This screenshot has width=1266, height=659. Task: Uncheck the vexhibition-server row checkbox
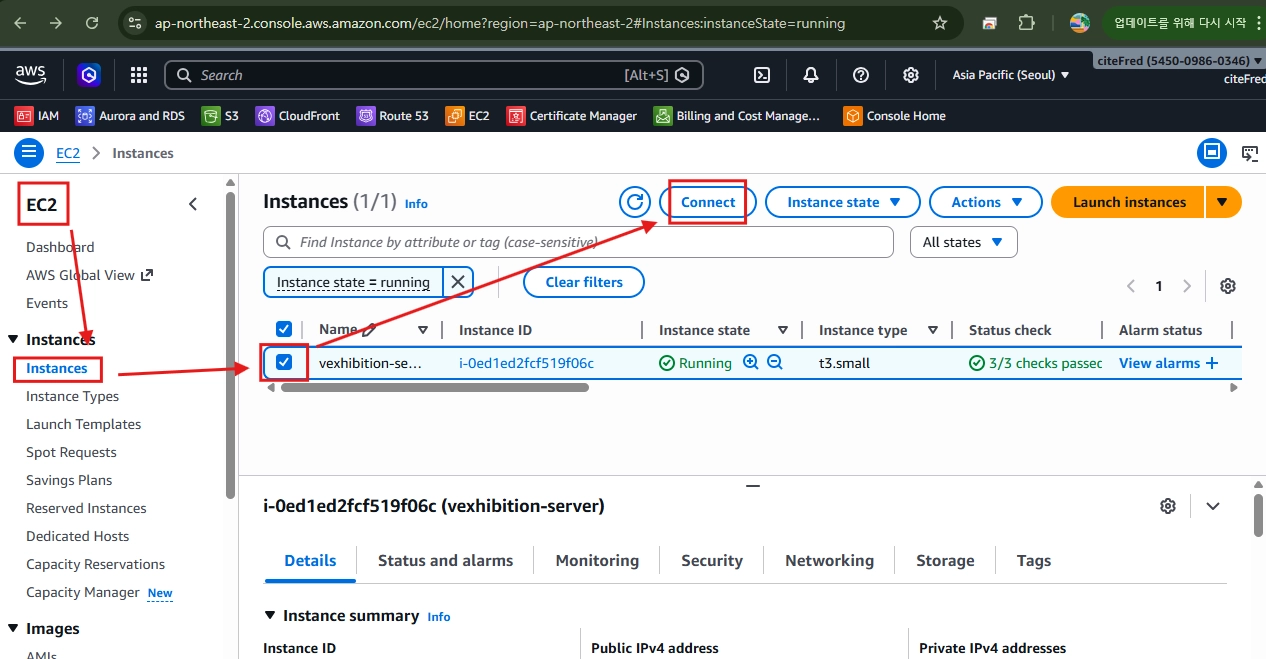[283, 362]
